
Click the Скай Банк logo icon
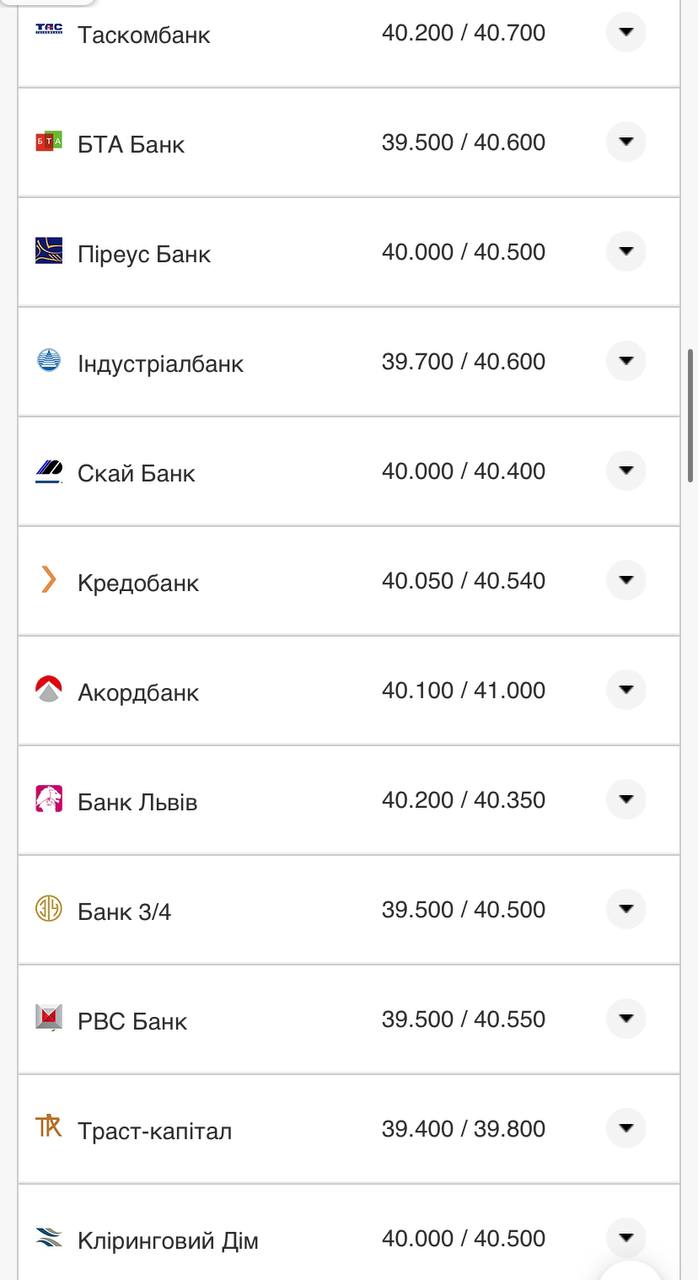coord(49,471)
